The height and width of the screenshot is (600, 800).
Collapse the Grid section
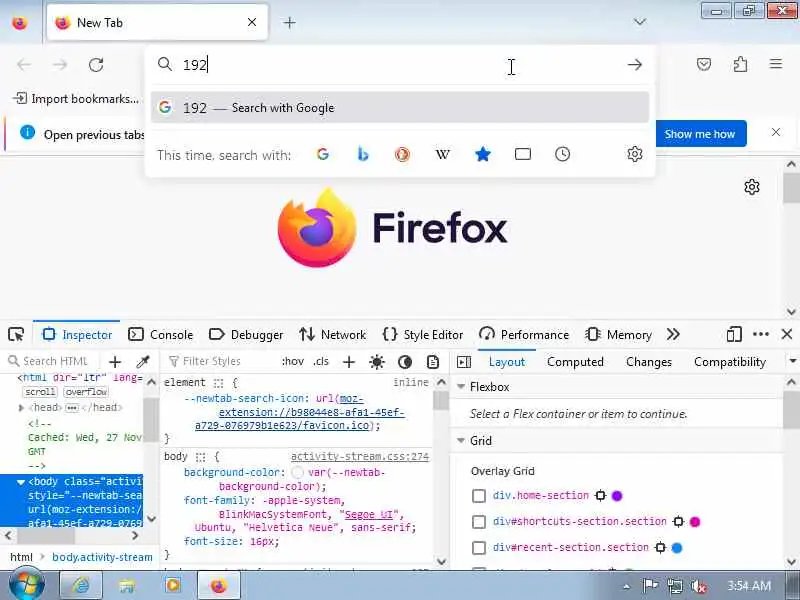click(x=461, y=440)
